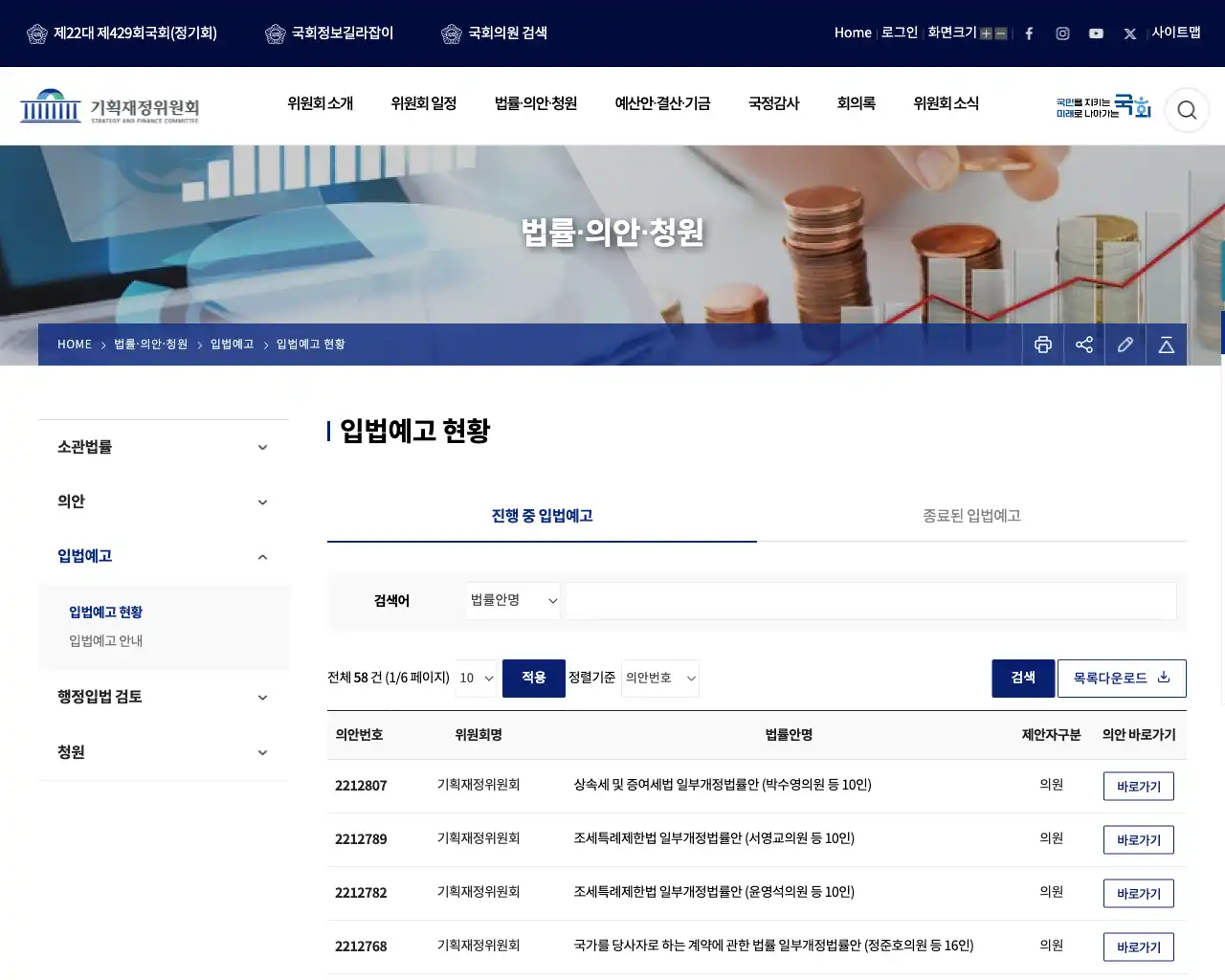The height and width of the screenshot is (980, 1225).
Task: Click the 로그인 link
Action: (900, 33)
